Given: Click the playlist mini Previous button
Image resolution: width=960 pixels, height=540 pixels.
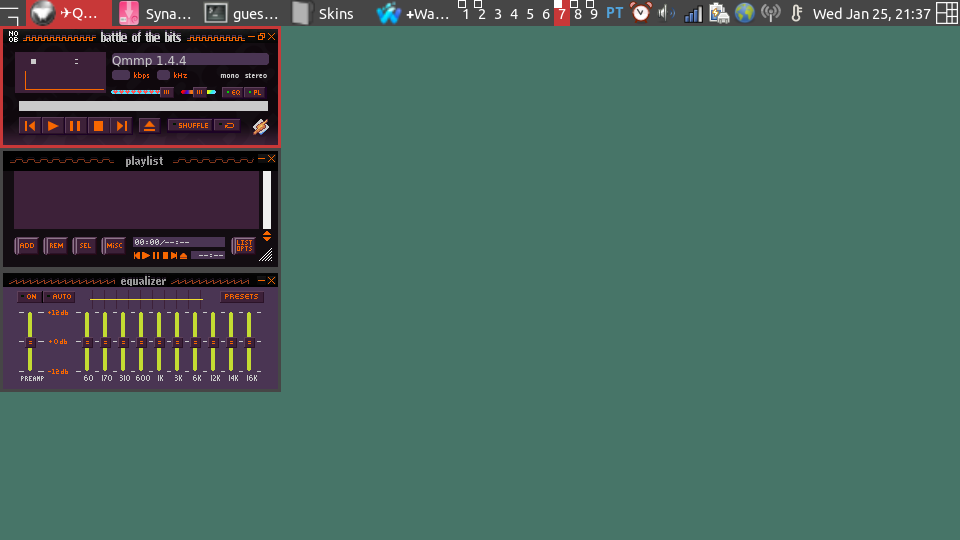Looking at the screenshot, I should [137, 255].
